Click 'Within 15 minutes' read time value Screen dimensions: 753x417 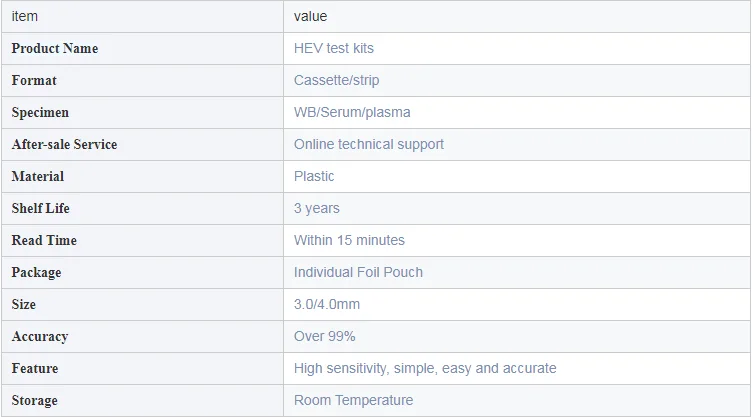click(x=349, y=240)
